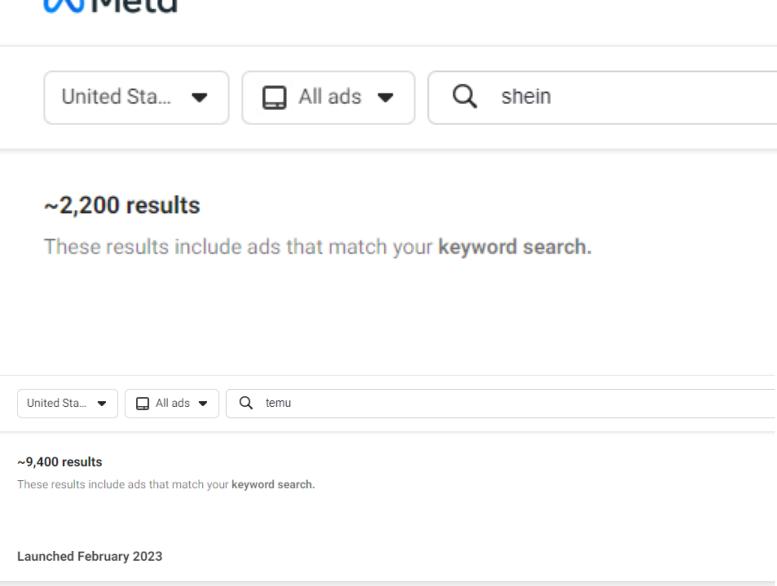Click bold 'keyword search.' under 2,200 results
777x586 pixels.
[x=515, y=247]
